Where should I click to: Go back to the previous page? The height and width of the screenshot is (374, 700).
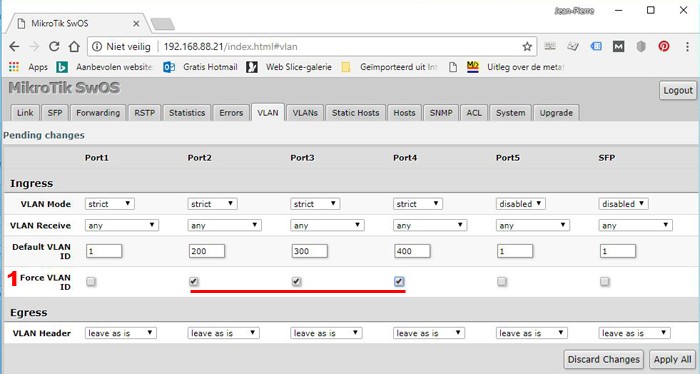pos(14,46)
